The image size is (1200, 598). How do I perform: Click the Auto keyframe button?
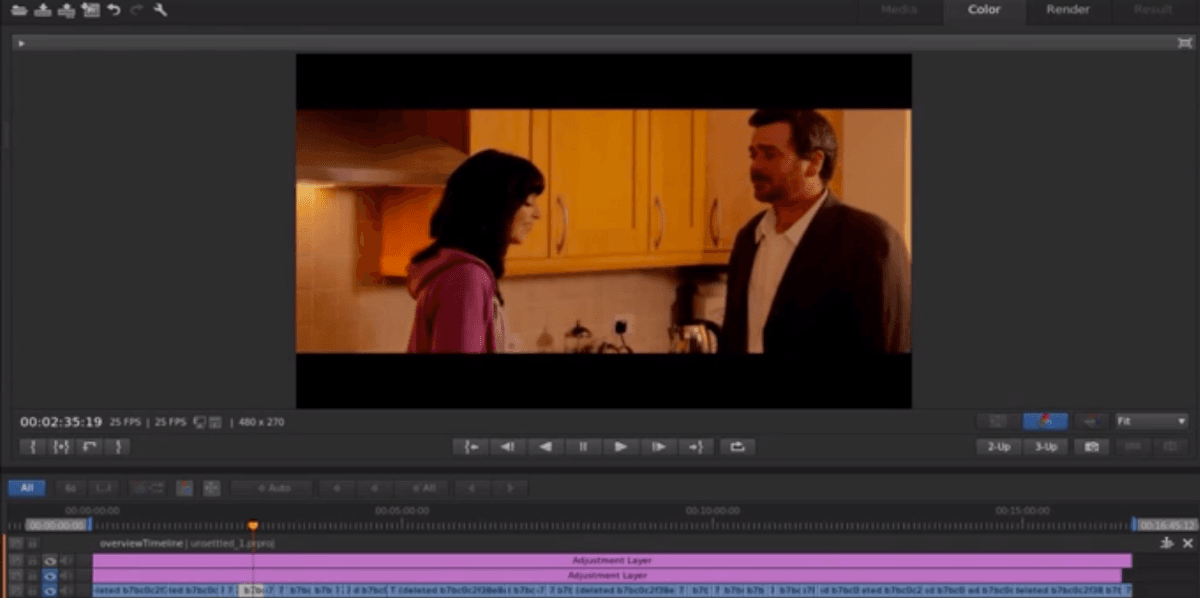(272, 488)
